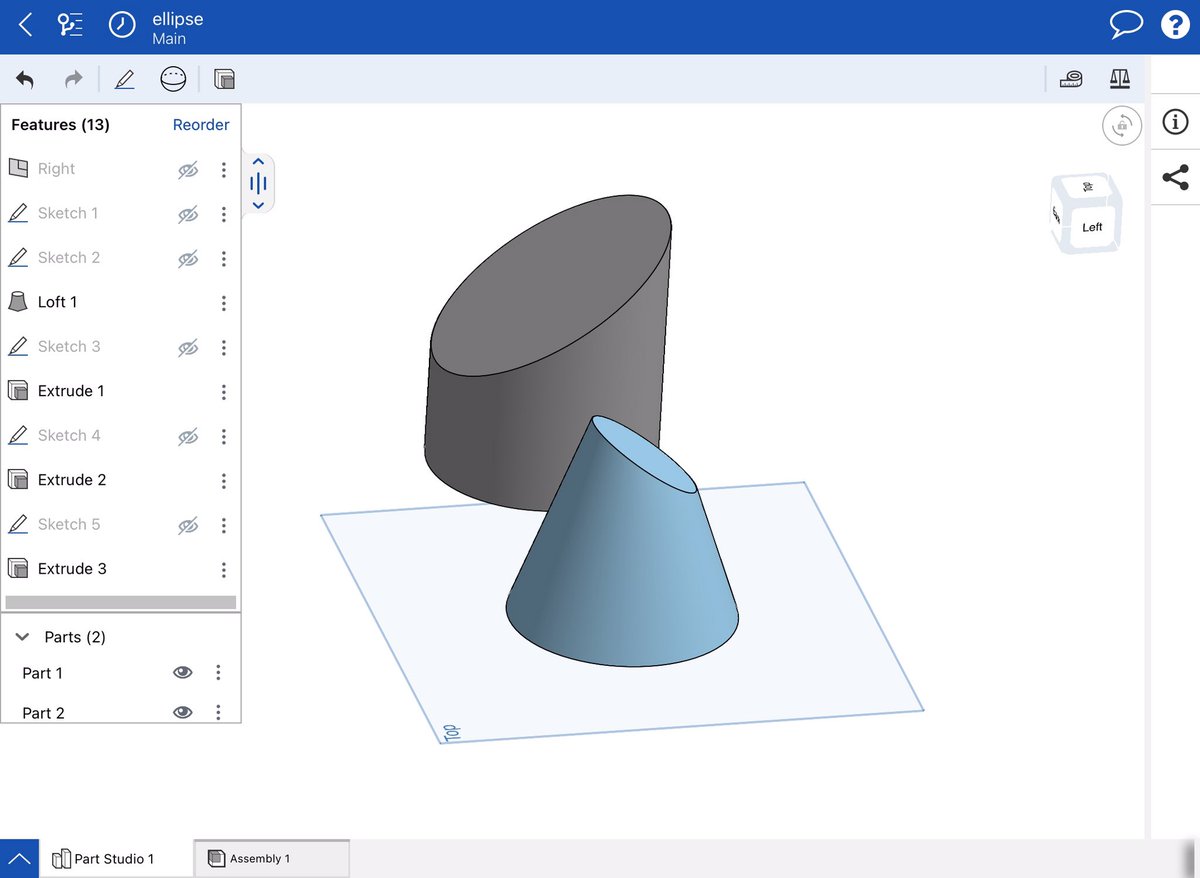The height and width of the screenshot is (878, 1200).
Task: Open the three-dot menu for Extrude 2
Action: pyautogui.click(x=223, y=481)
